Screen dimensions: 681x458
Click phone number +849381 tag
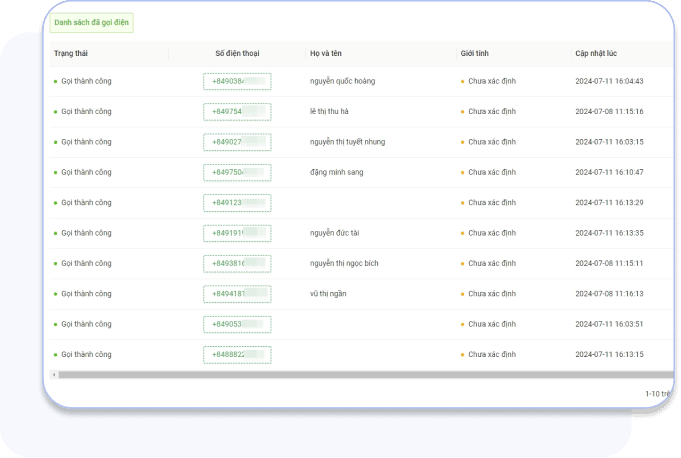coord(237,264)
